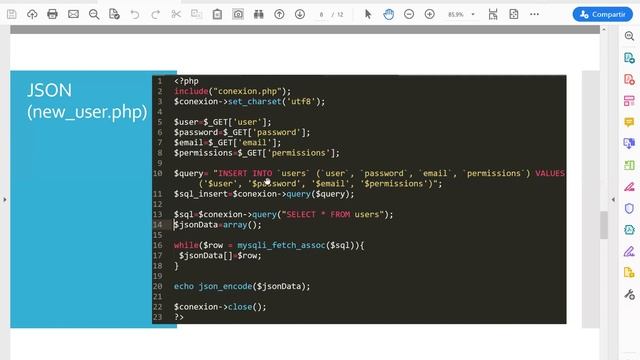The height and width of the screenshot is (360, 640).
Task: Open the Create PDF tool in the sidebar
Action: tap(629, 79)
